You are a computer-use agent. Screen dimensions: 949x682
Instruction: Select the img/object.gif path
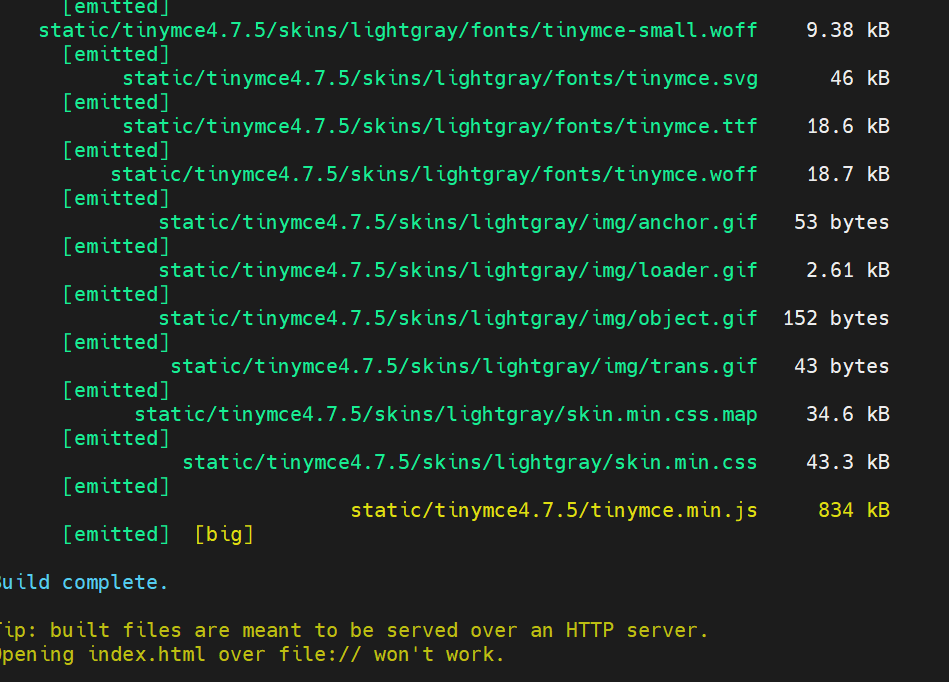(458, 318)
